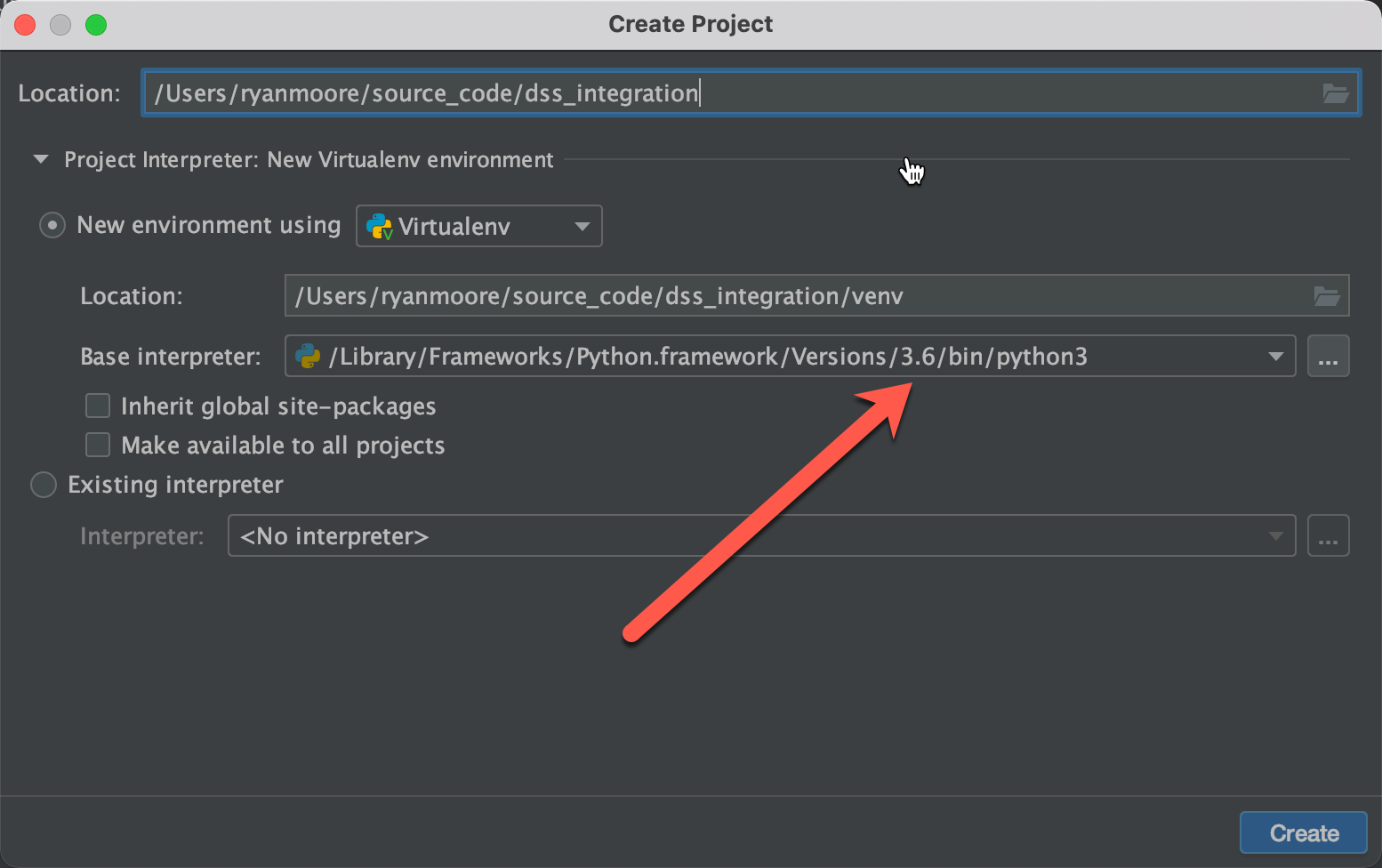Expand the Base interpreter dropdown arrow
1382x868 pixels.
coord(1276,357)
